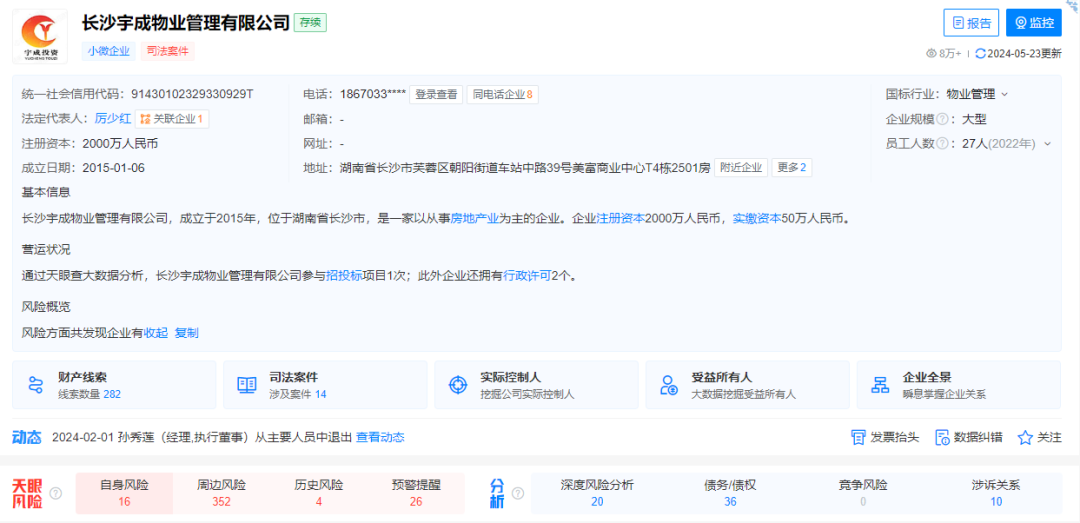Screen dimensions: 1080x523
Task: Select 历史风险 4 tab
Action: tap(319, 493)
